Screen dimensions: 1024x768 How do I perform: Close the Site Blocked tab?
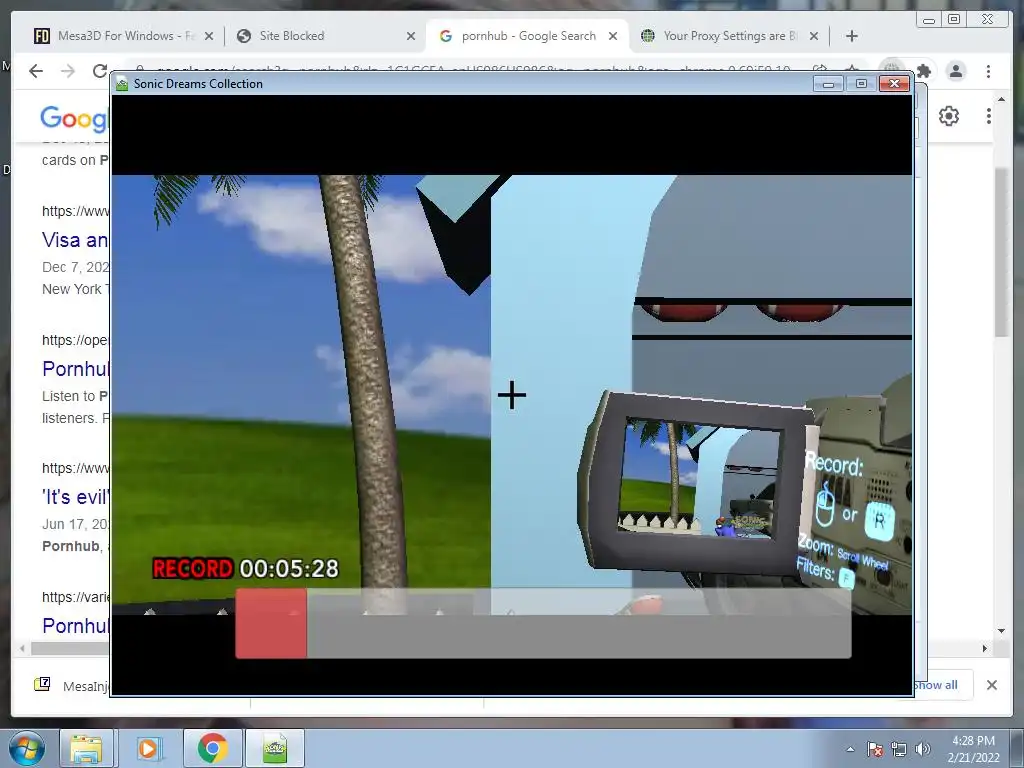click(411, 36)
